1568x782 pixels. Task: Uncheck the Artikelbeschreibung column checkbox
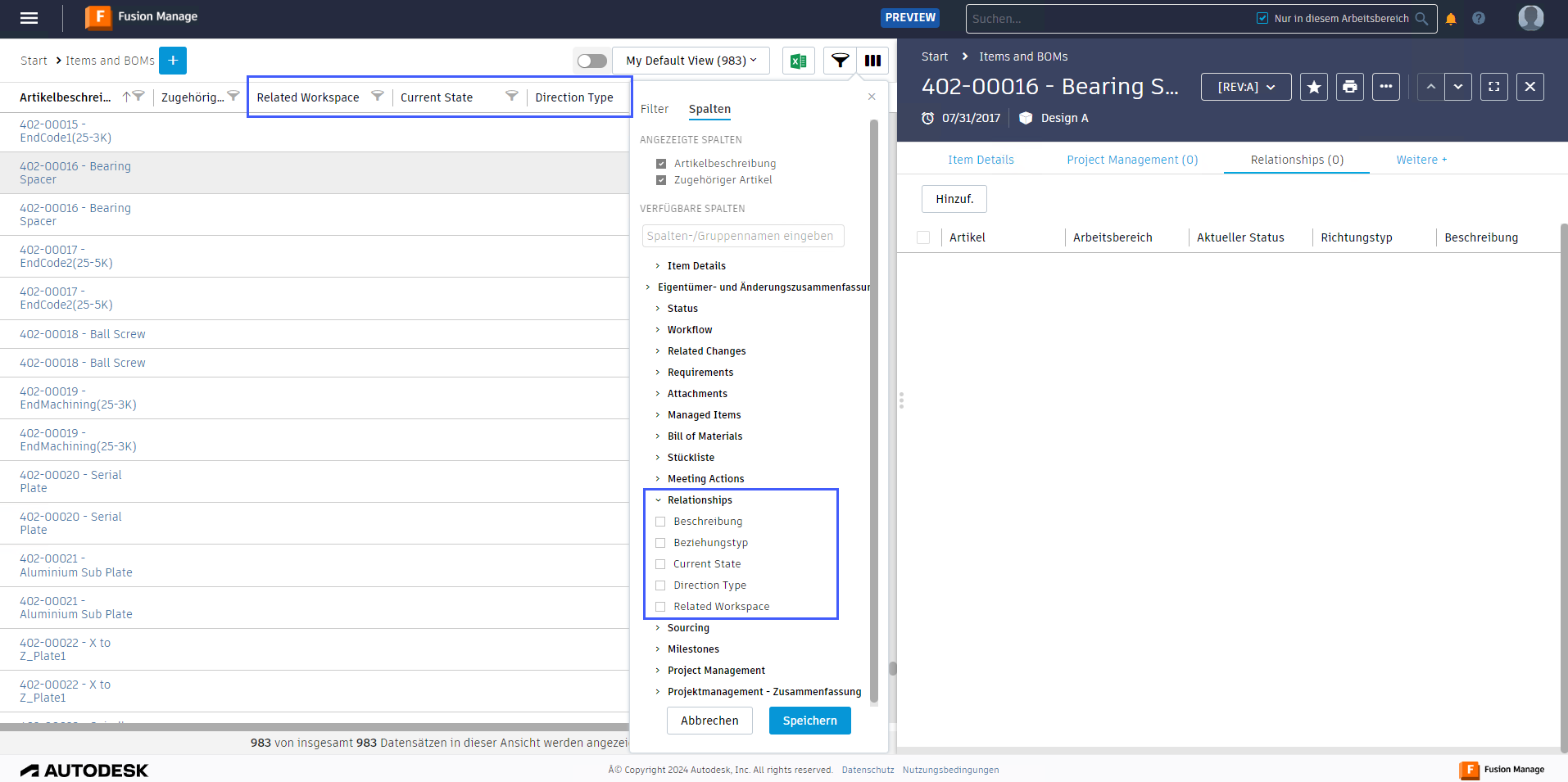pyautogui.click(x=661, y=164)
